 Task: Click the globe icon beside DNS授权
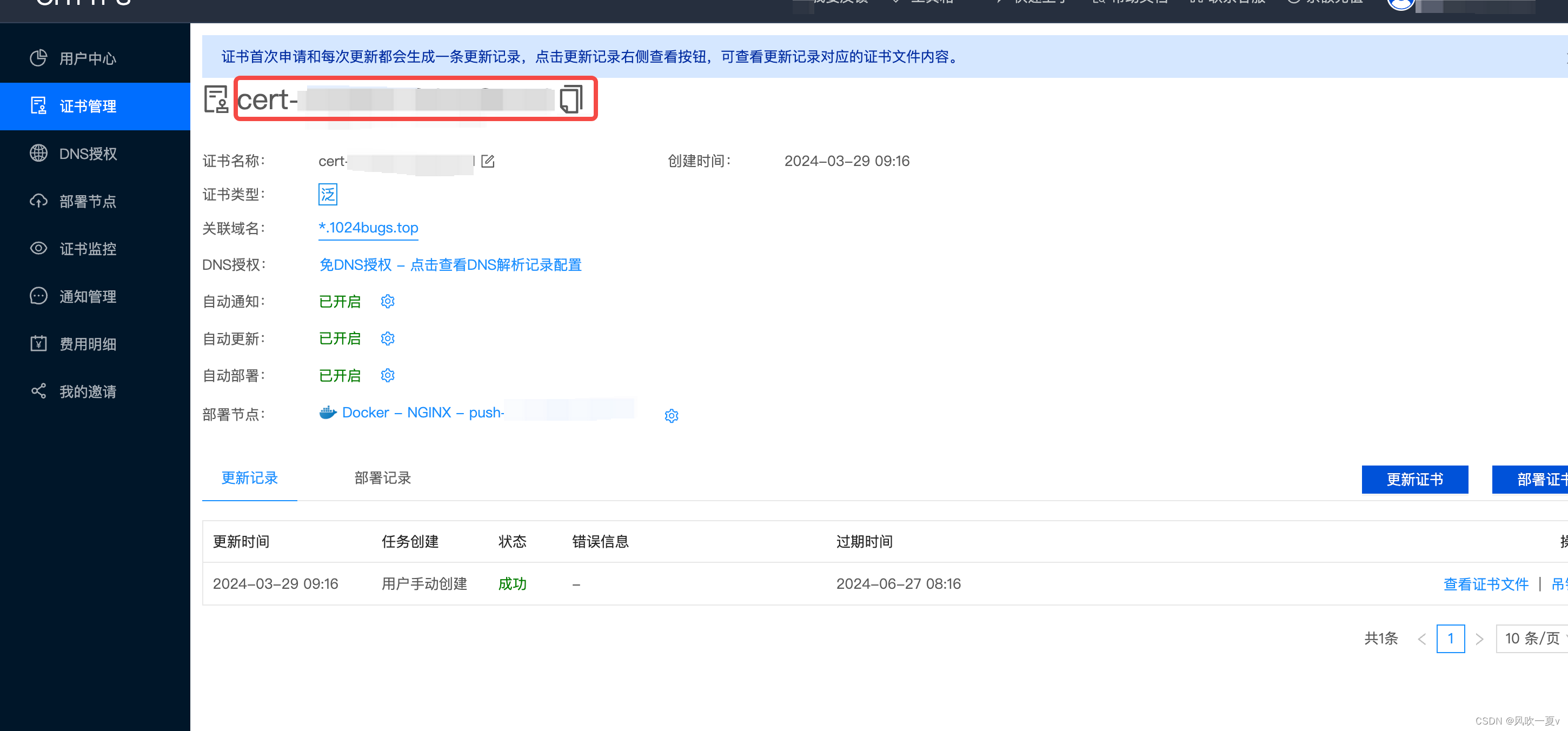pos(38,153)
